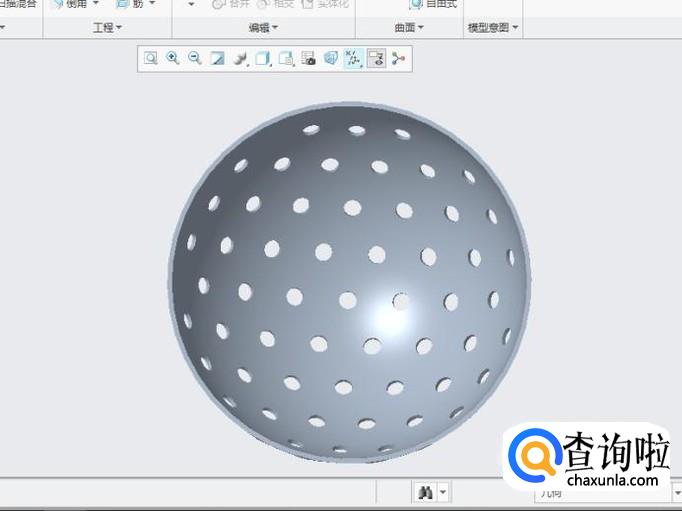
Task: Open the display style sphere icon
Action: pos(240,59)
